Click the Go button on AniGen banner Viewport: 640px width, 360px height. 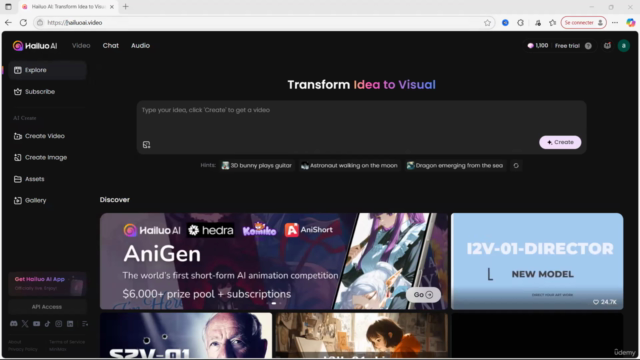point(423,295)
